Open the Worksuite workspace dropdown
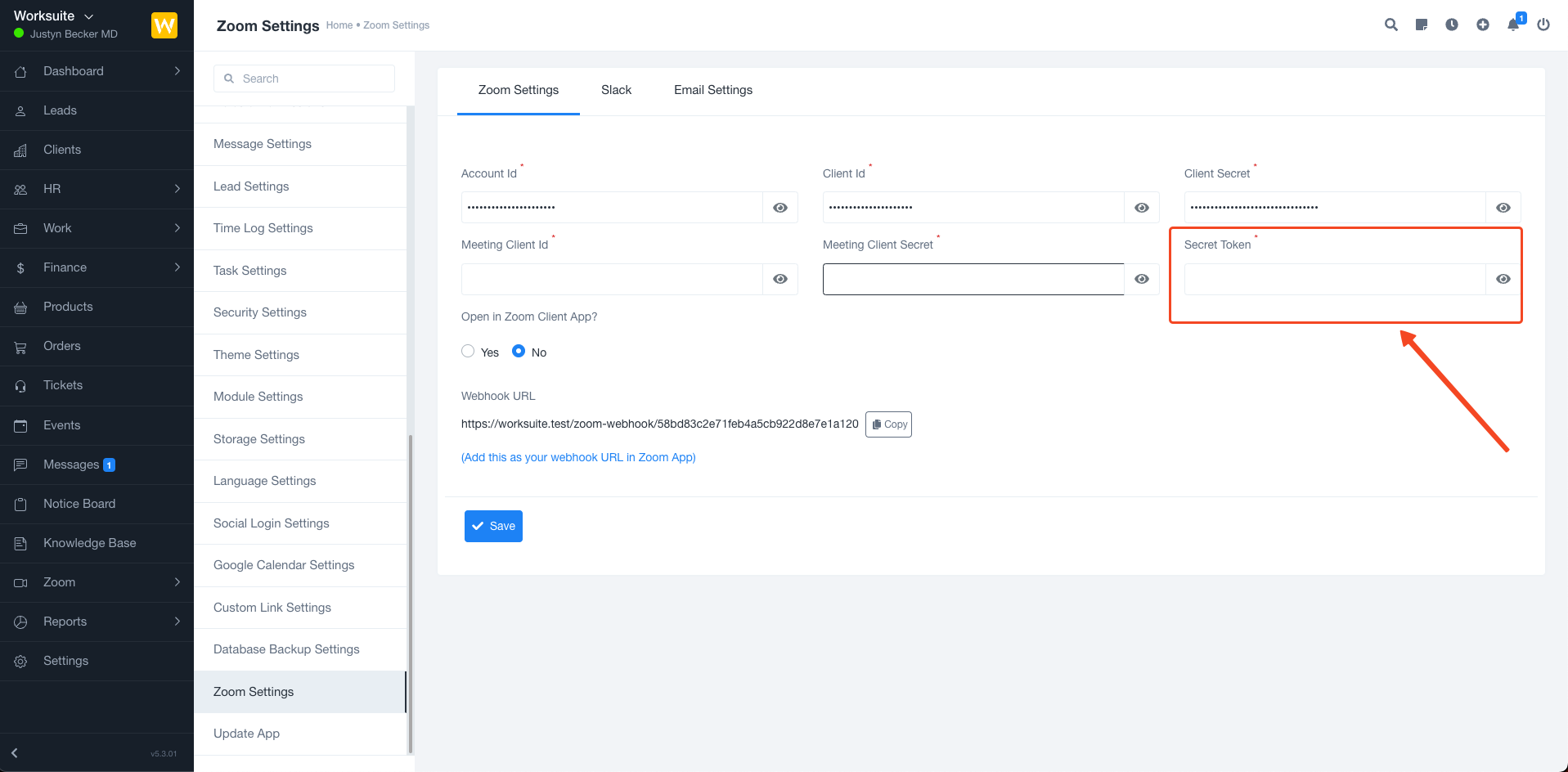 click(x=54, y=16)
